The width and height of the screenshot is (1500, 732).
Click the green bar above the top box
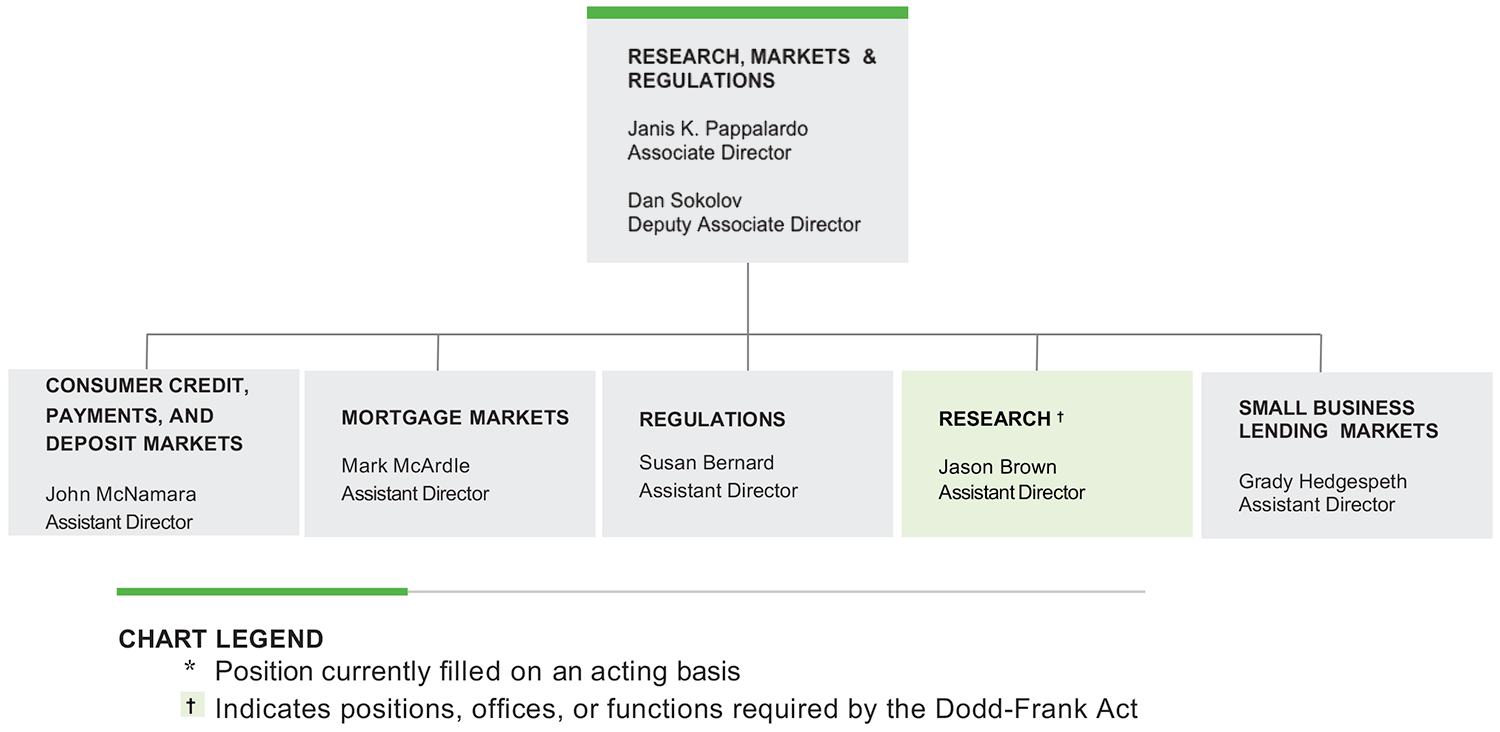(x=747, y=12)
